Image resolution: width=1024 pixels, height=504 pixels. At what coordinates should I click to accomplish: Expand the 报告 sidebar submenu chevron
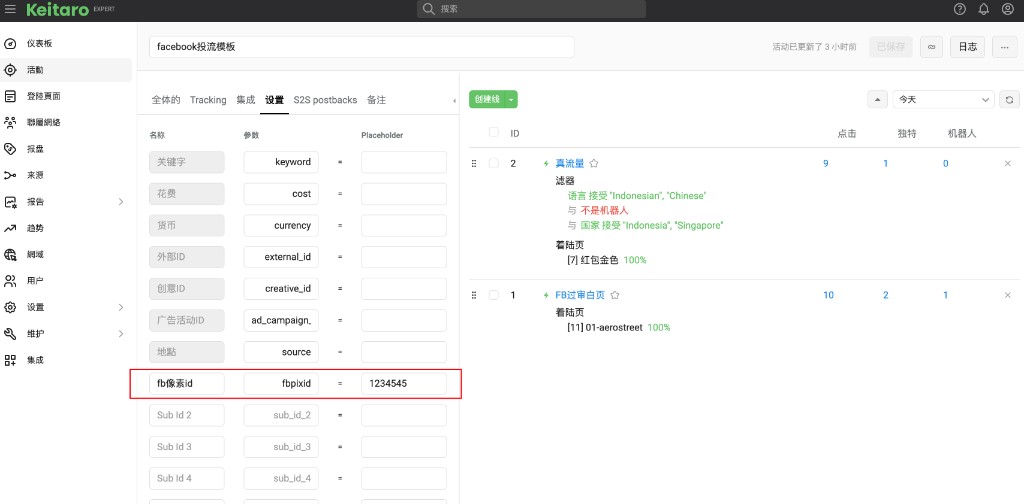121,202
